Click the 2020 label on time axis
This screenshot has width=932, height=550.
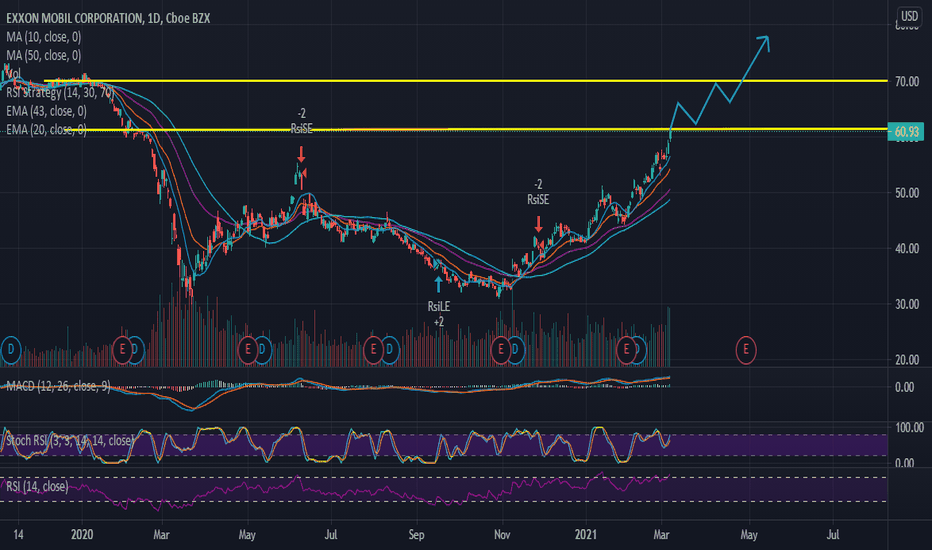pyautogui.click(x=82, y=534)
